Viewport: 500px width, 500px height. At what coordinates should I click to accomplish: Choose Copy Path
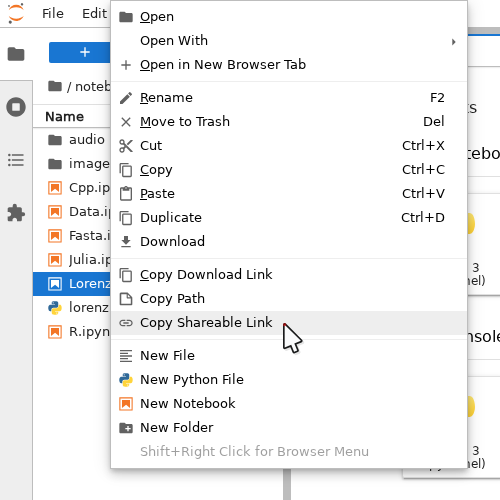click(x=289, y=299)
